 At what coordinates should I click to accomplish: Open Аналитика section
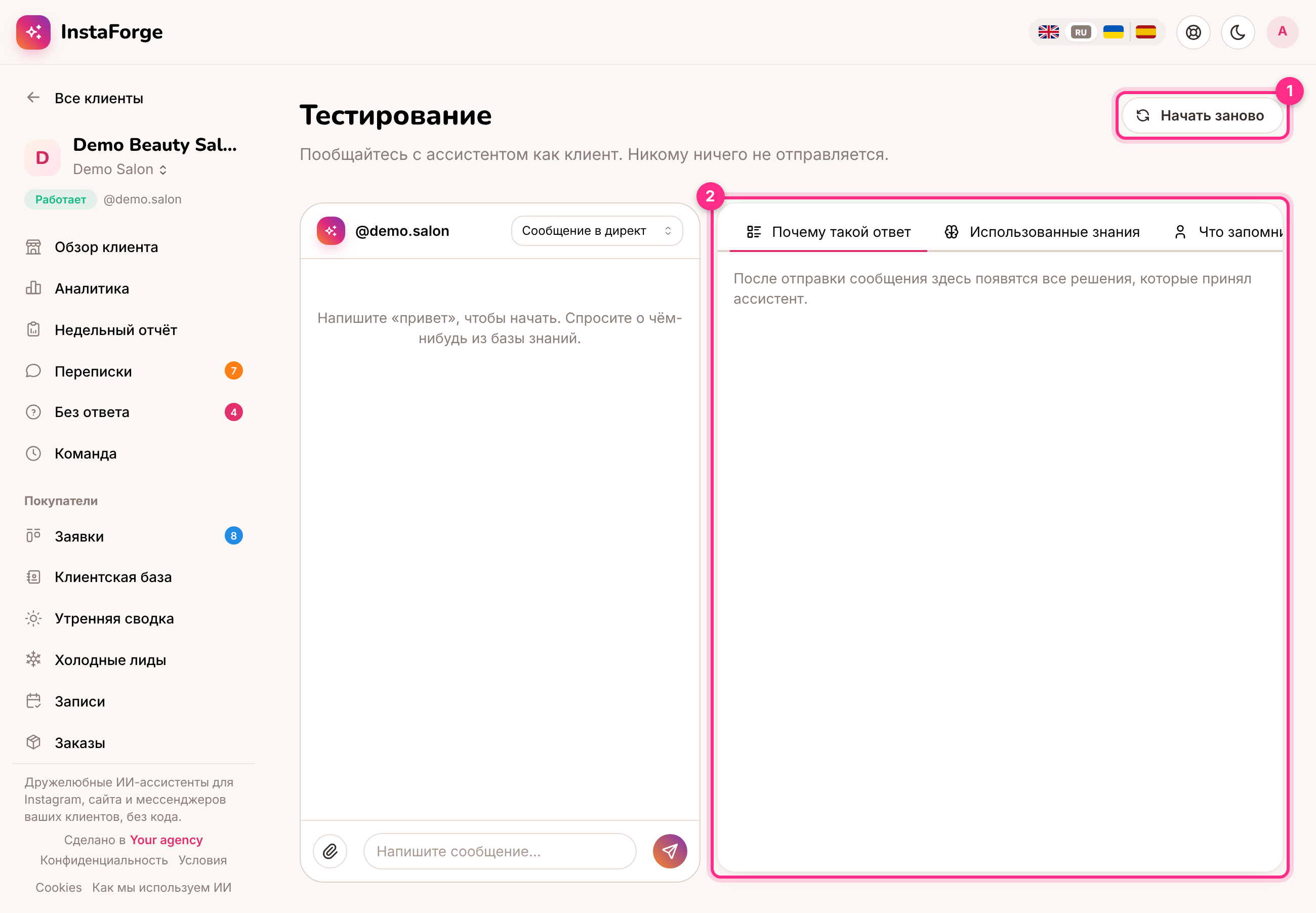click(134, 288)
